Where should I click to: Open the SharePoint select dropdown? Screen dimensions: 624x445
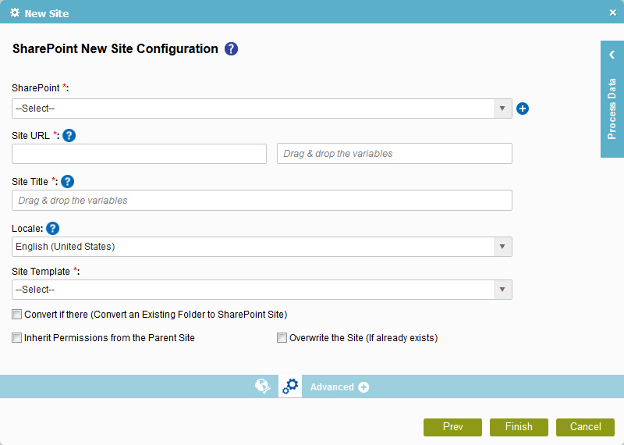click(262, 109)
